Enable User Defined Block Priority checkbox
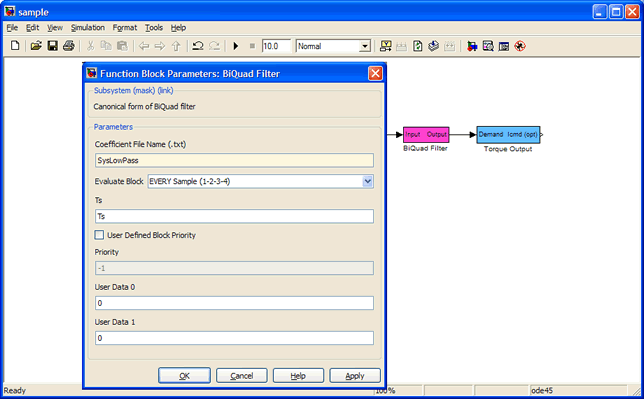Viewport: 644px width, 399px height. point(99,235)
